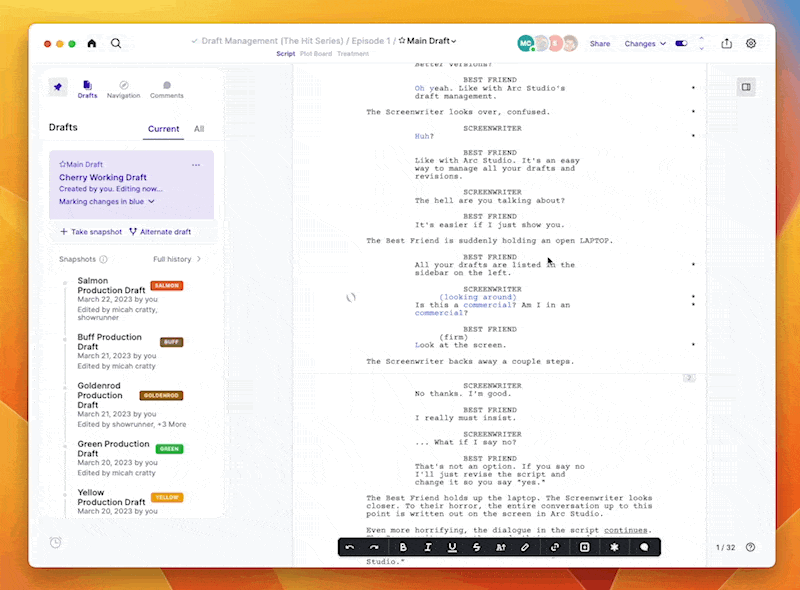Click the SALMON color tag
Image resolution: width=800 pixels, height=590 pixels.
pyautogui.click(x=166, y=286)
